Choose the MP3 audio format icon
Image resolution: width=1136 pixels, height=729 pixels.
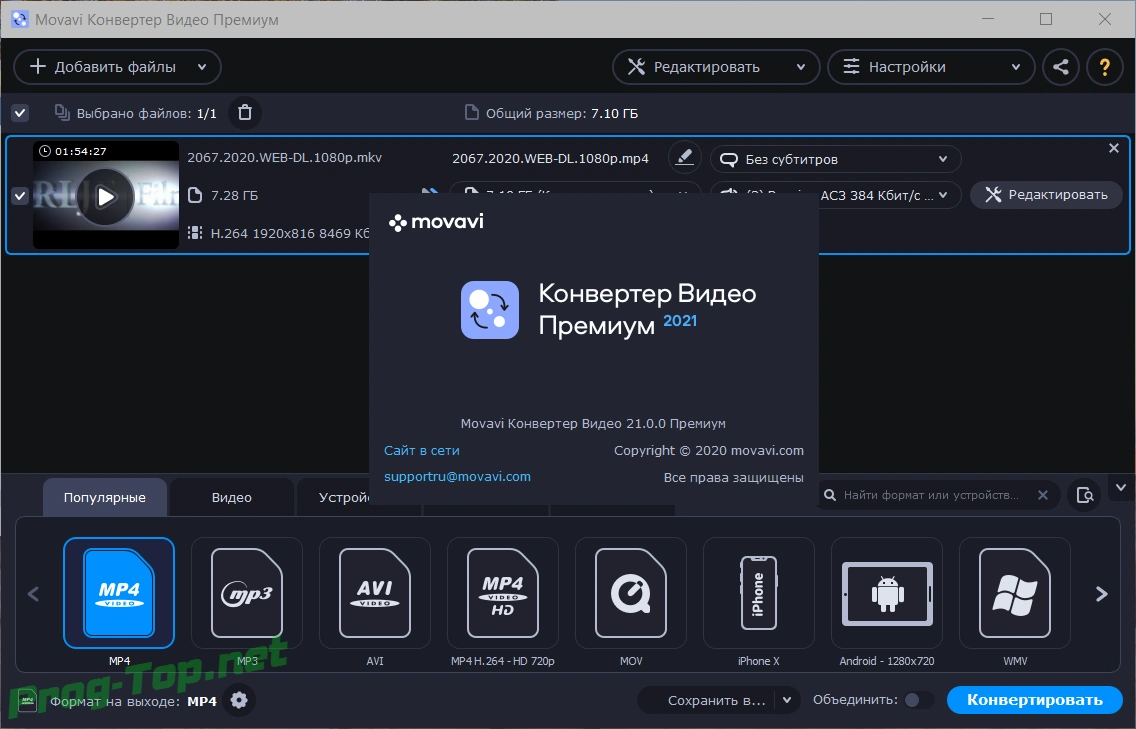[x=247, y=593]
